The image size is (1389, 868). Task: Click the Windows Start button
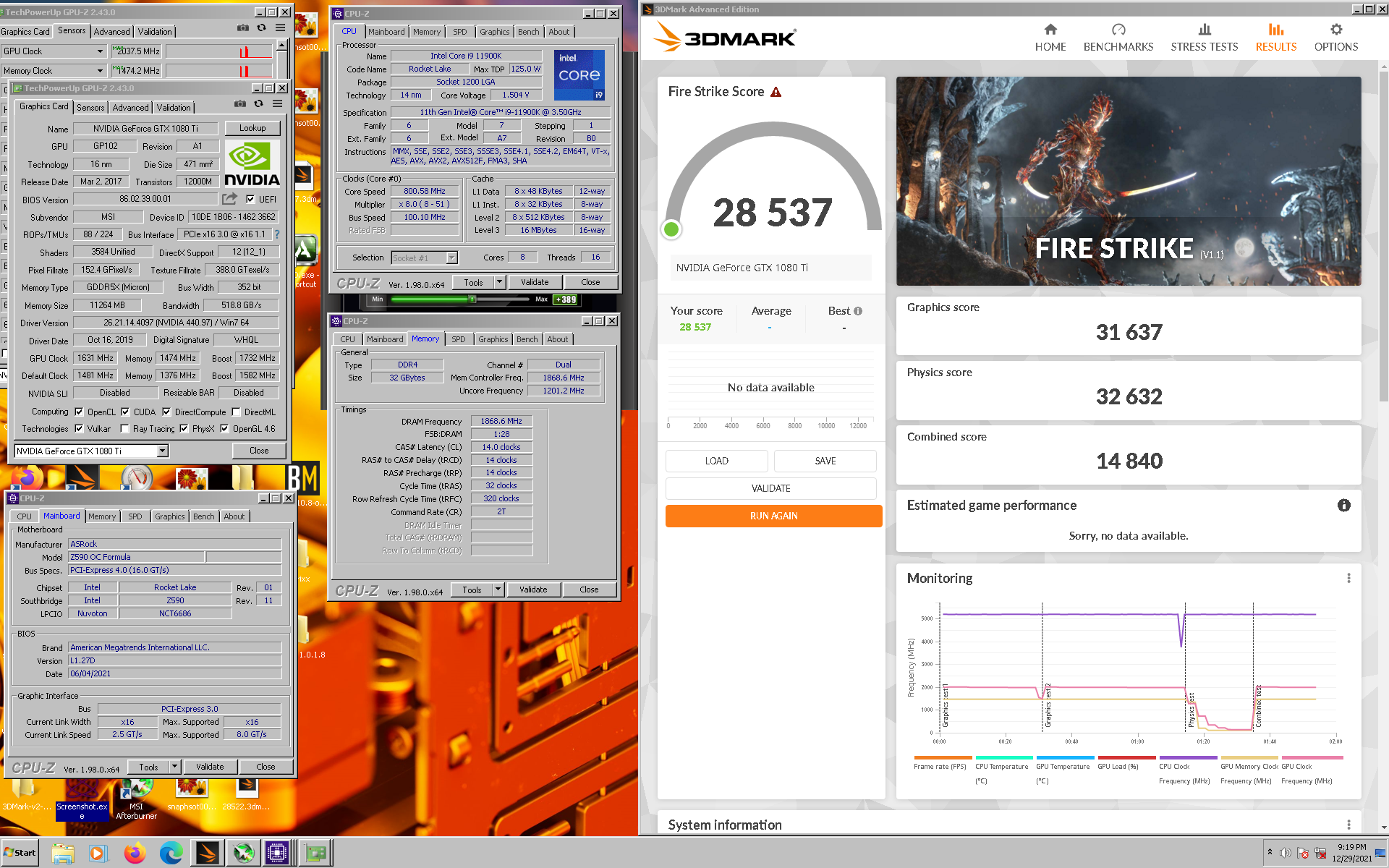click(x=20, y=852)
